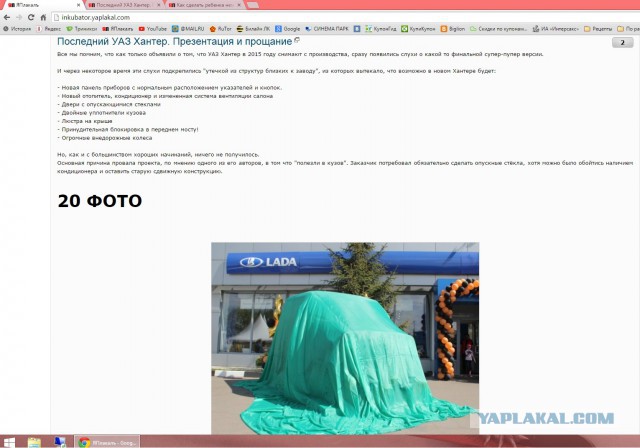This screenshot has height=448, width=640.
Task: Go back with the browser back arrow
Action: 7,18
